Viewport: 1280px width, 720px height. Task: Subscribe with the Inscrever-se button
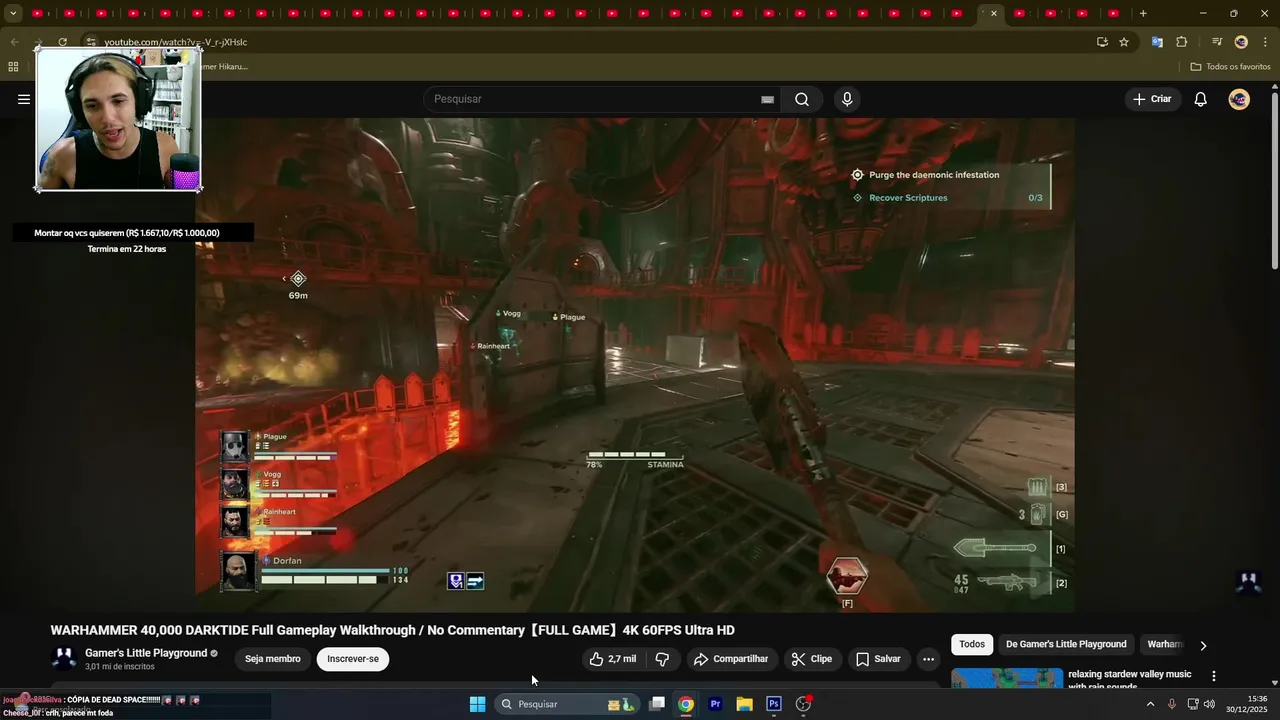[x=353, y=659]
